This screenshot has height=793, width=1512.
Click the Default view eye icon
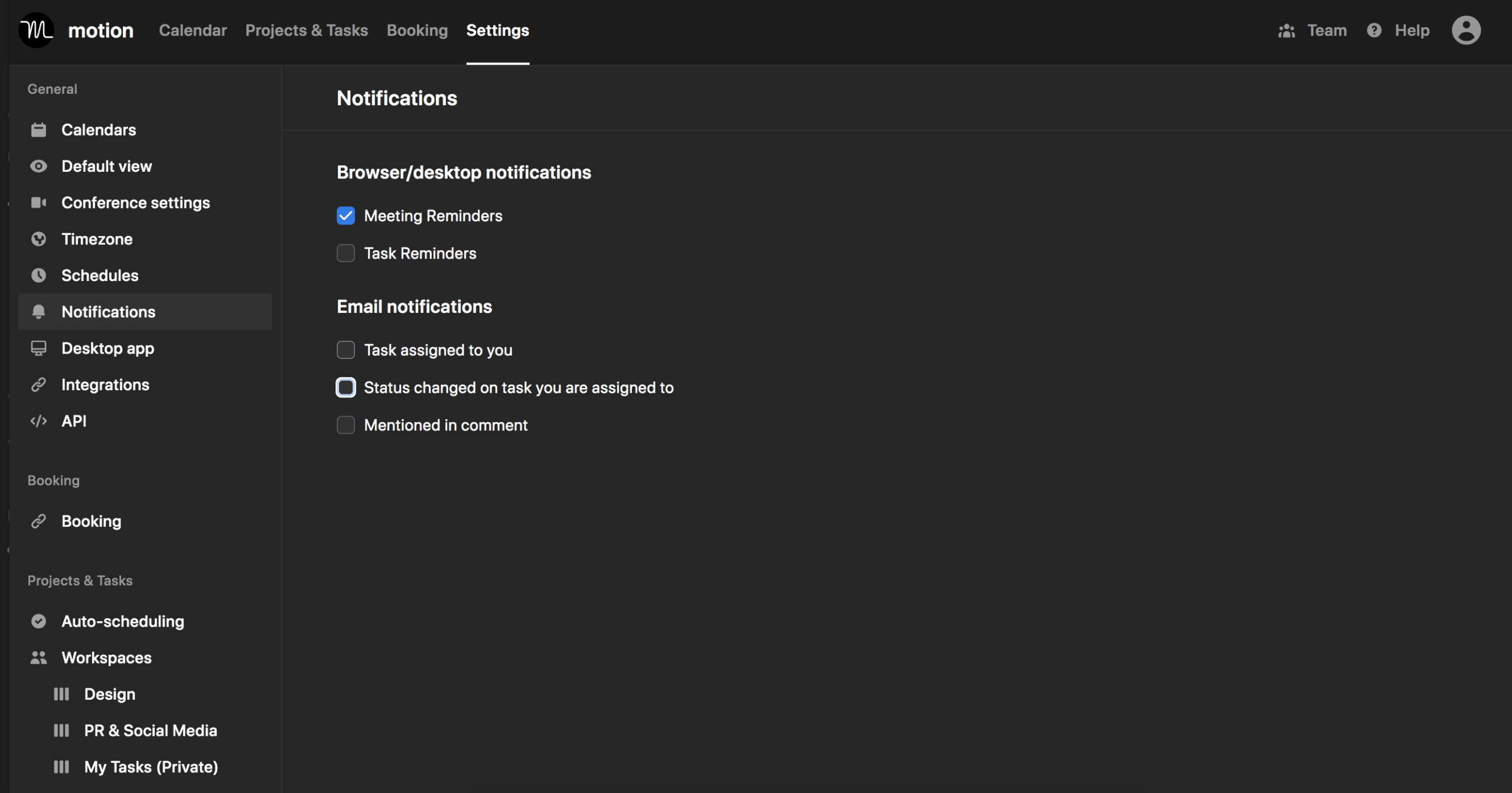click(38, 167)
